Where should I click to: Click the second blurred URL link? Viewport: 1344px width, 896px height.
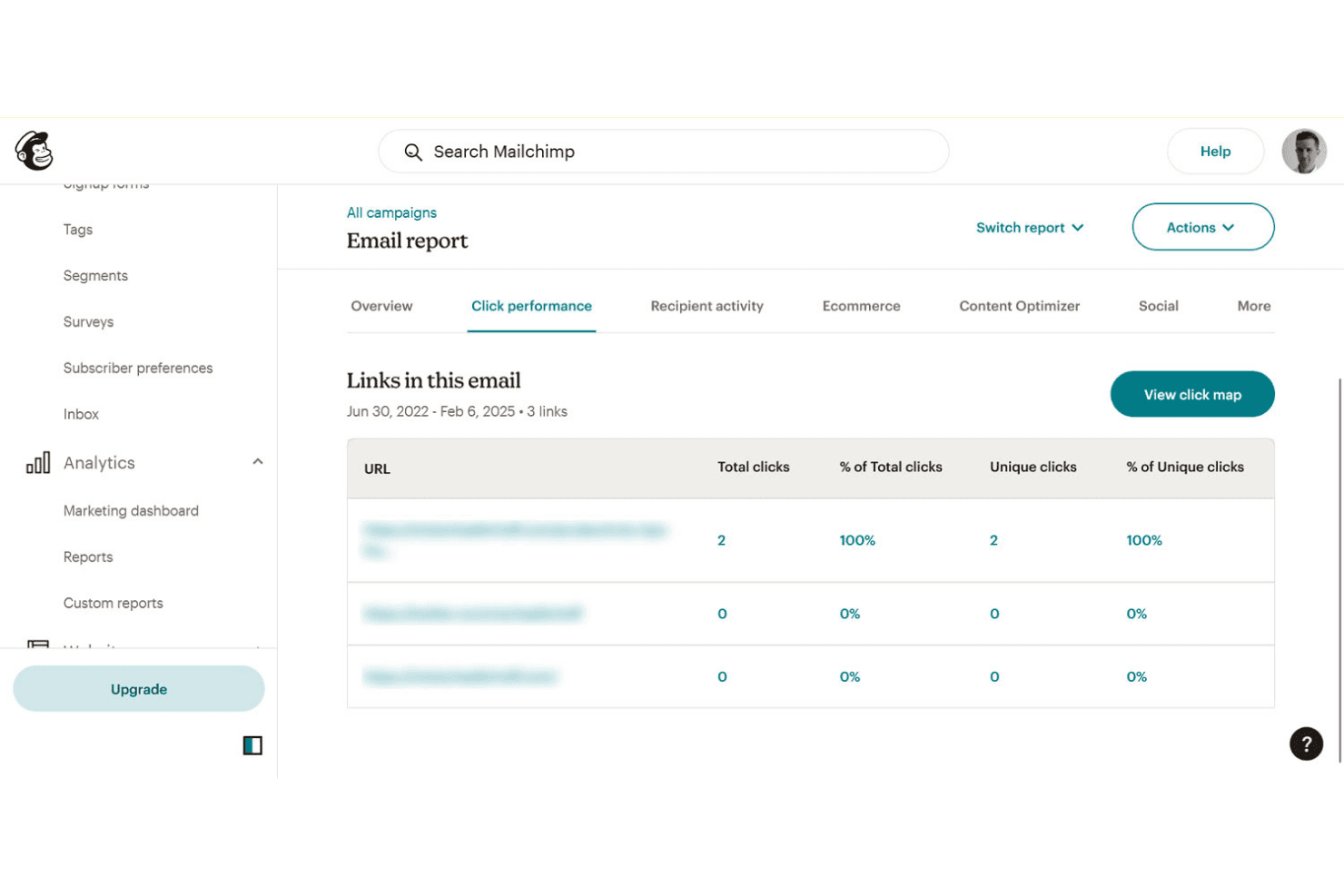pos(473,614)
